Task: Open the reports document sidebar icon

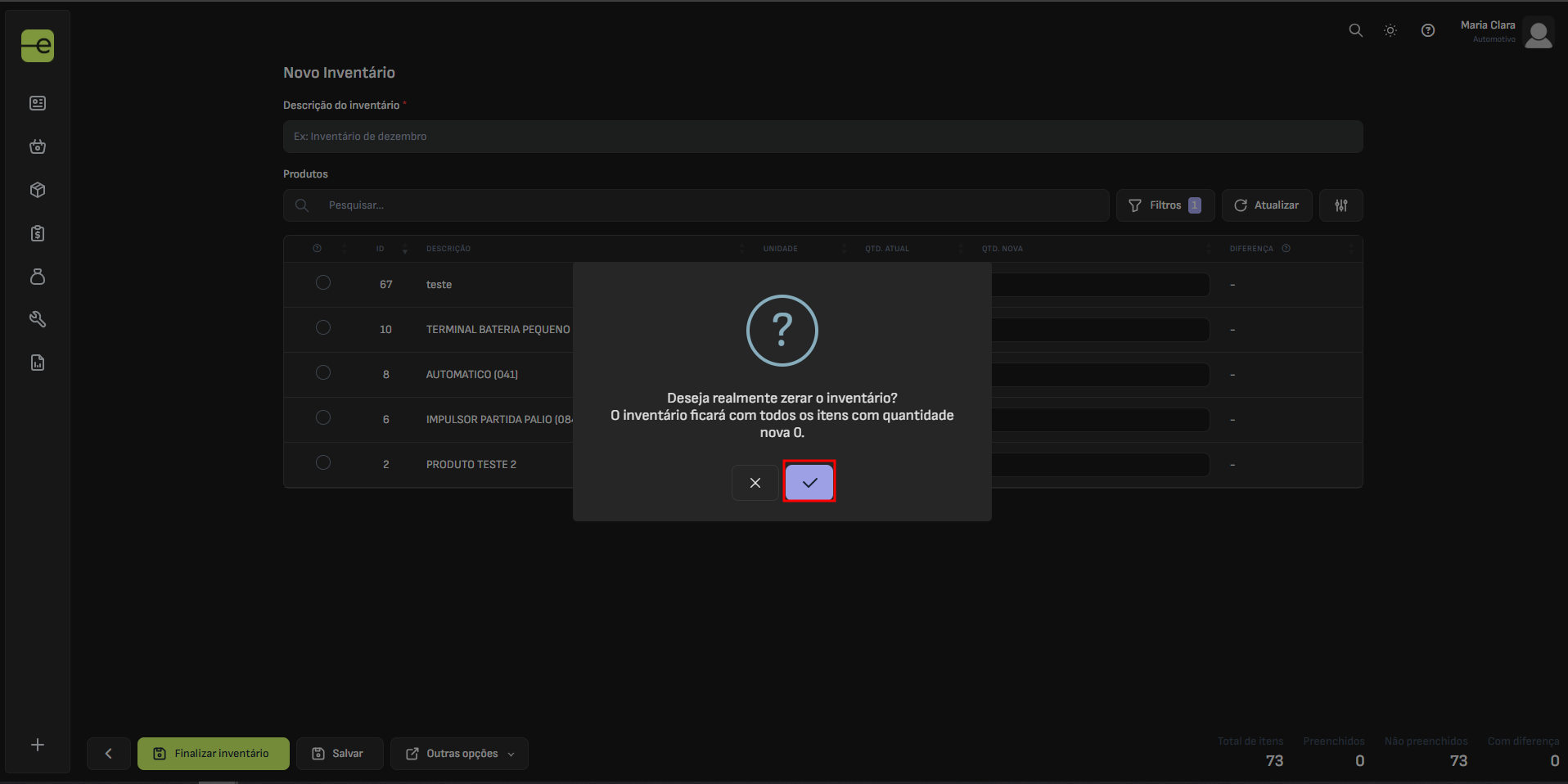Action: tap(38, 363)
